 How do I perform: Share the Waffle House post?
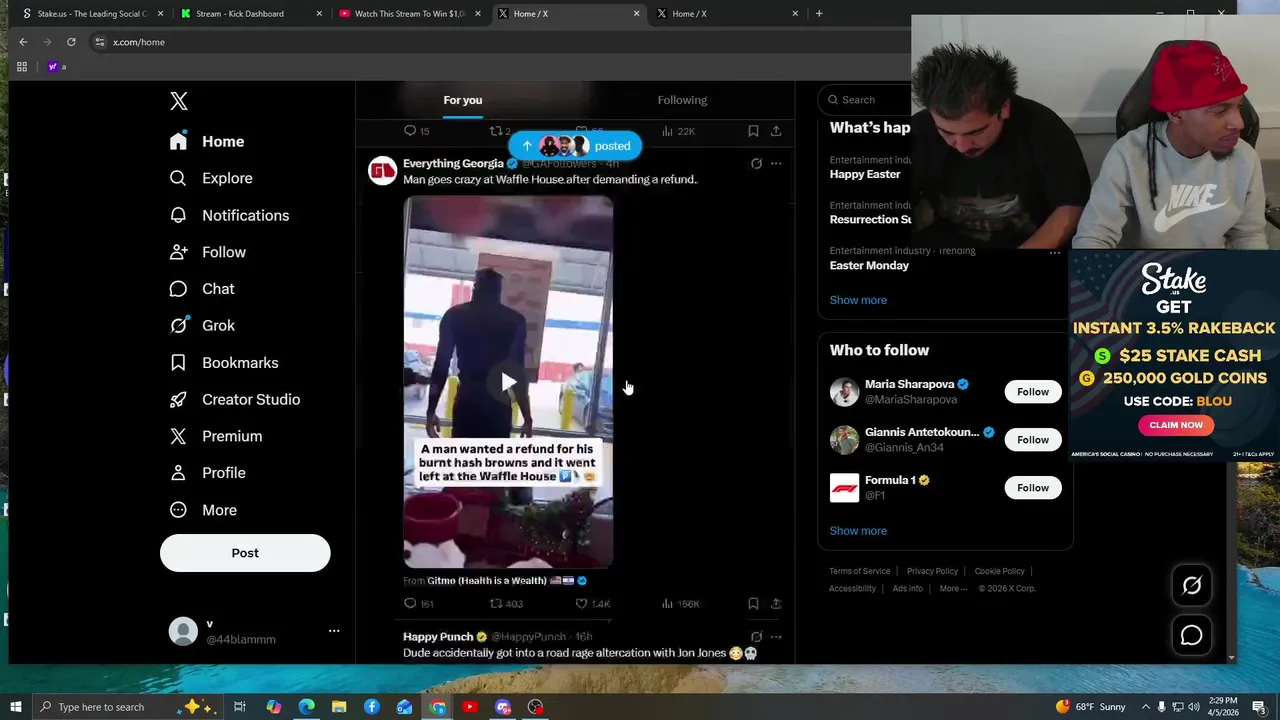pyautogui.click(x=776, y=603)
